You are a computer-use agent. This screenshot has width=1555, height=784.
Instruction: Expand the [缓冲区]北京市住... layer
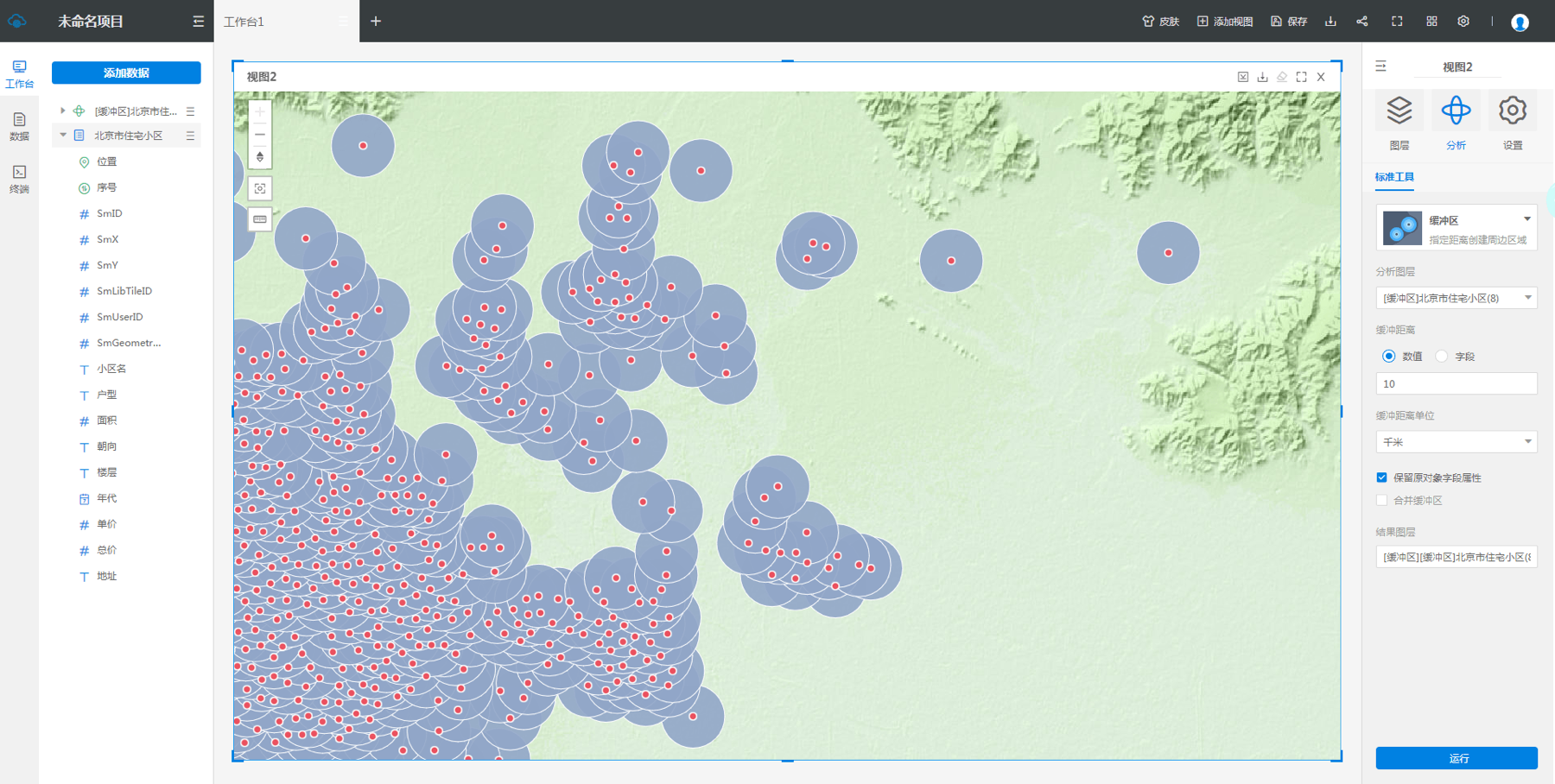coord(63,111)
